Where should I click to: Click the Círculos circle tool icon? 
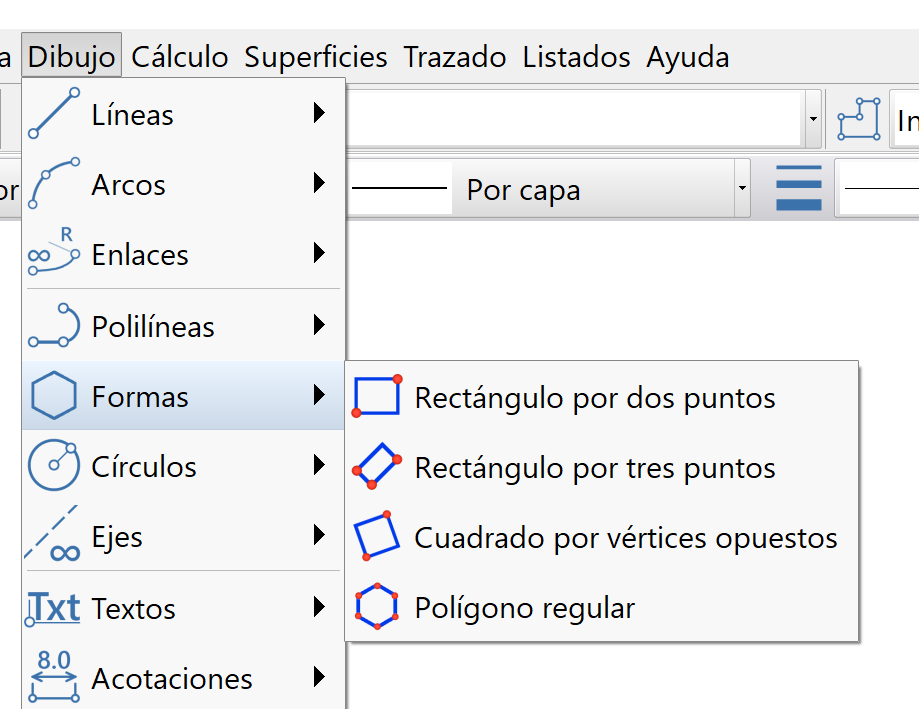click(x=52, y=466)
